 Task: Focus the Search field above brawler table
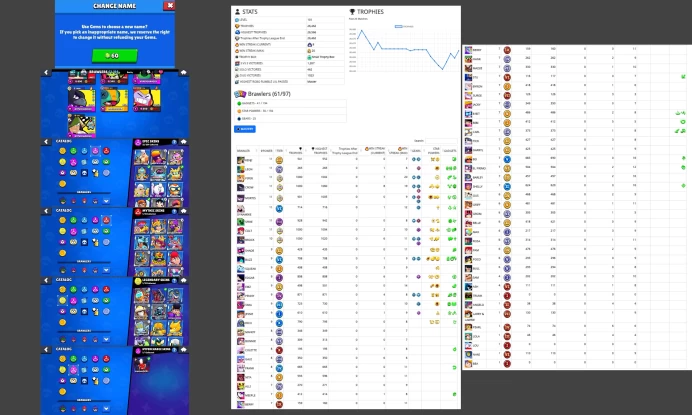tap(441, 141)
